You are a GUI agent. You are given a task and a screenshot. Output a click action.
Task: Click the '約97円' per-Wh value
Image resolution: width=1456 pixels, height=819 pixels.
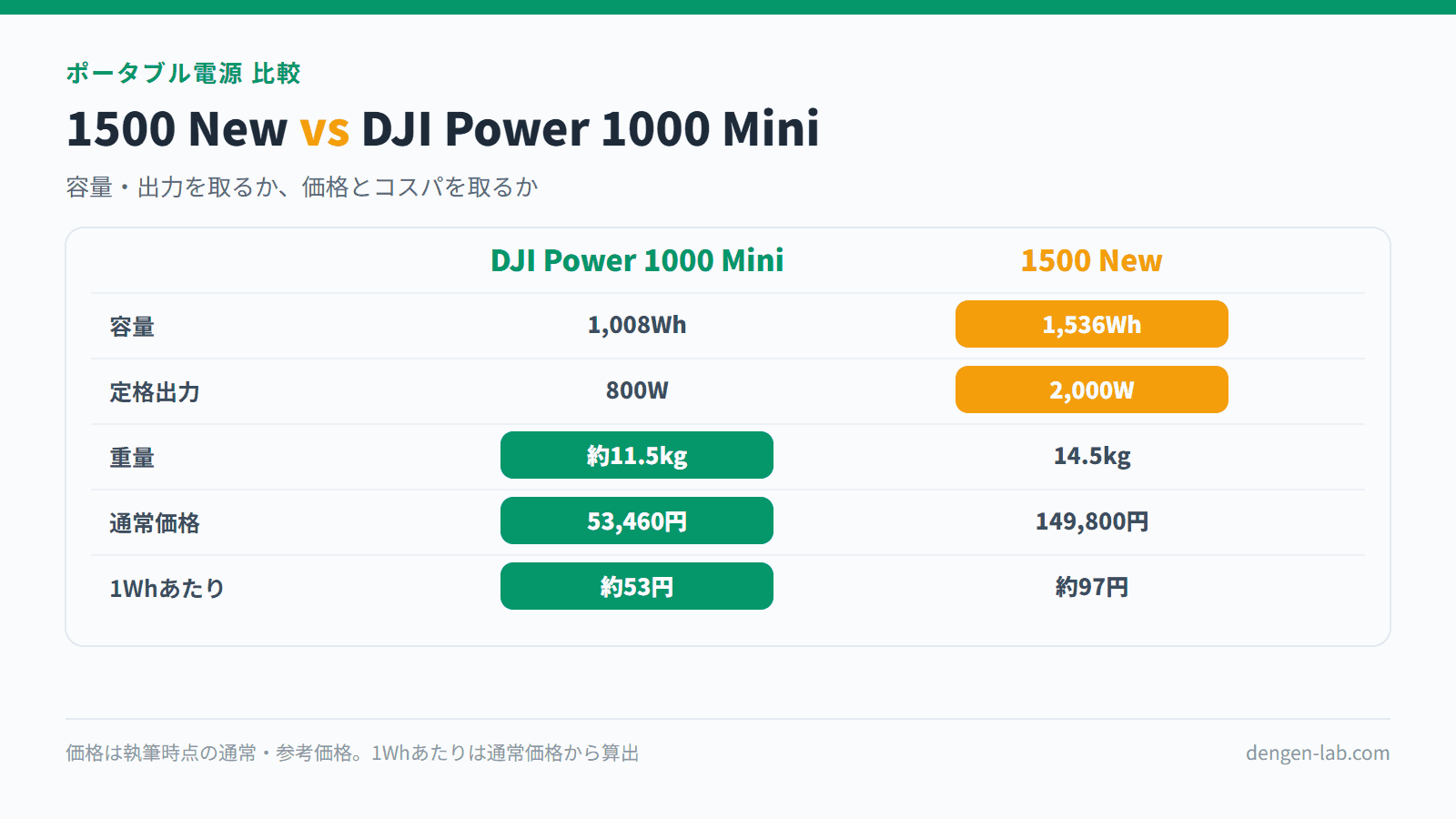1092,587
